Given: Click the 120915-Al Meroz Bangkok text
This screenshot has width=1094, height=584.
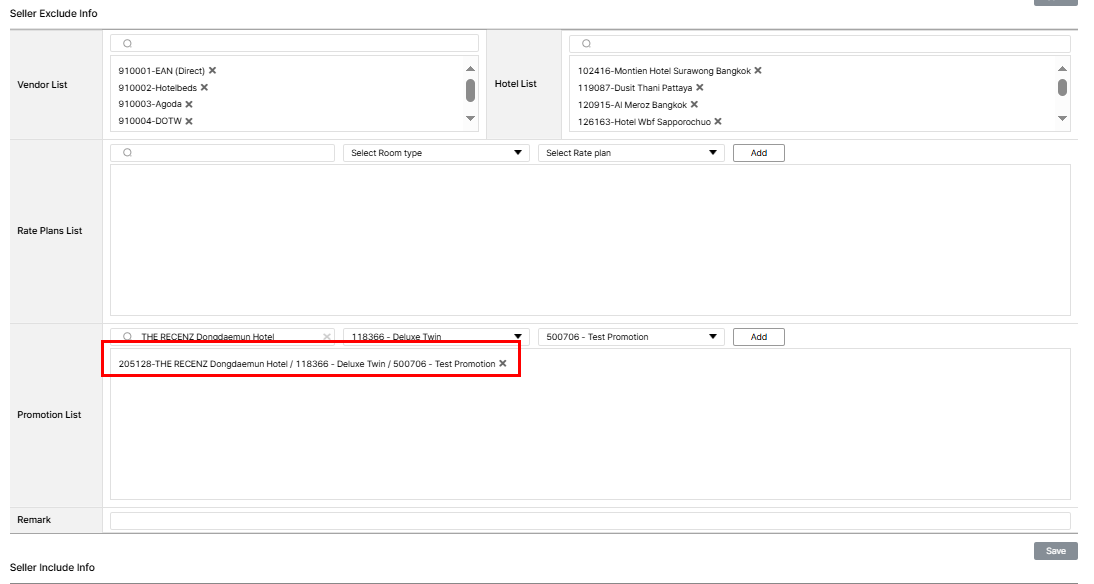Looking at the screenshot, I should (x=632, y=105).
